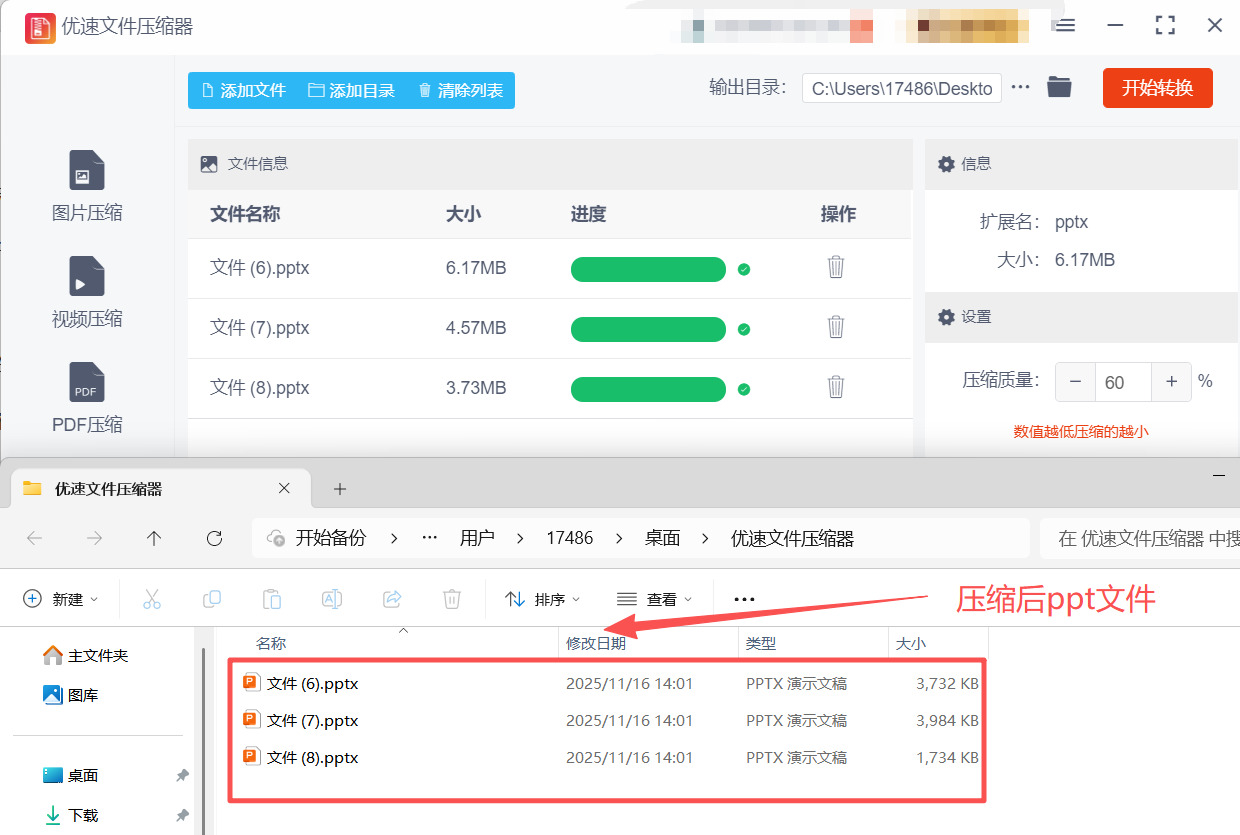1240x835 pixels.
Task: Click the Rename icon in Explorer toolbar
Action: tap(332, 599)
